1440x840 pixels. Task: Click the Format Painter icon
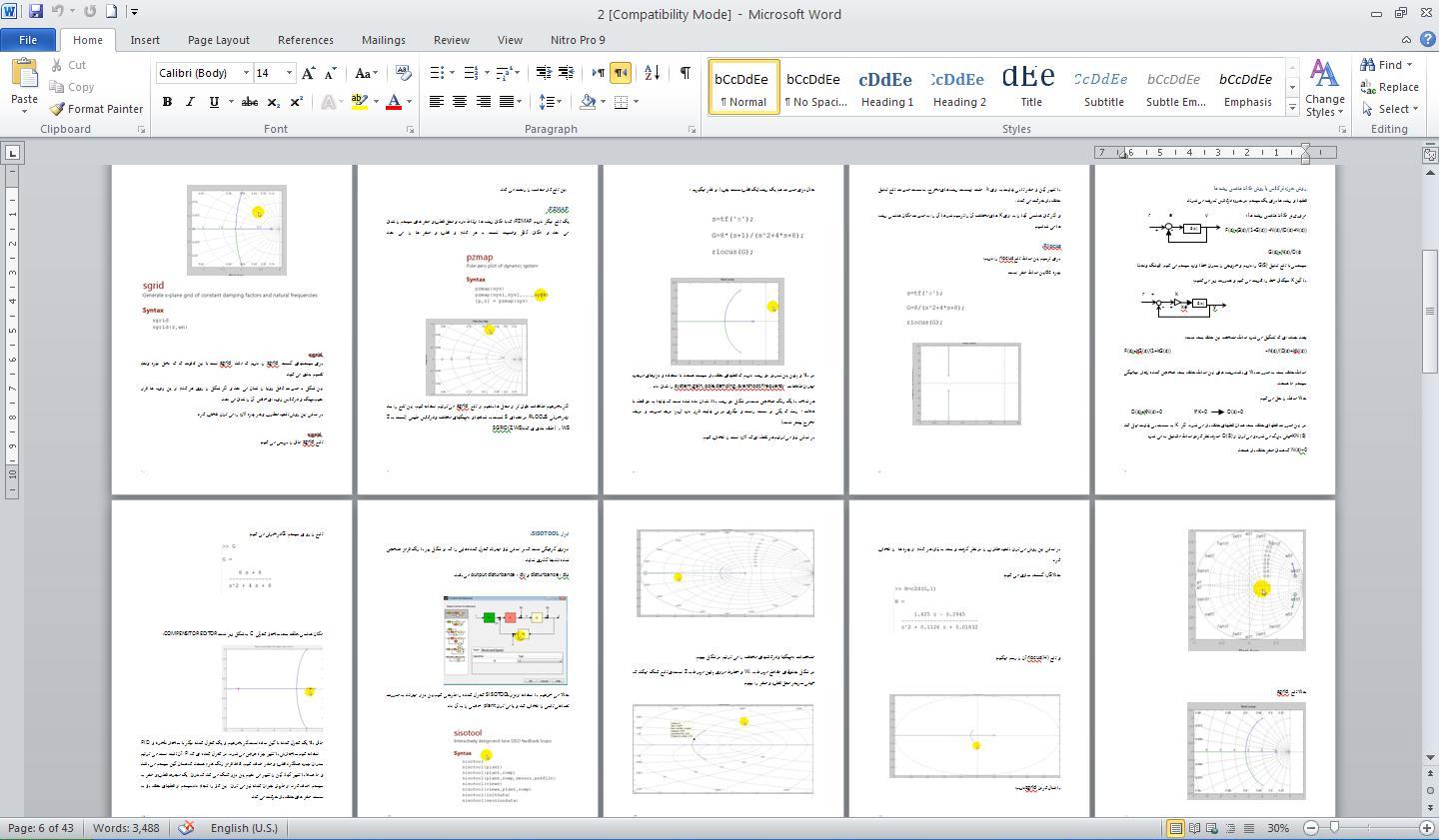pos(58,109)
